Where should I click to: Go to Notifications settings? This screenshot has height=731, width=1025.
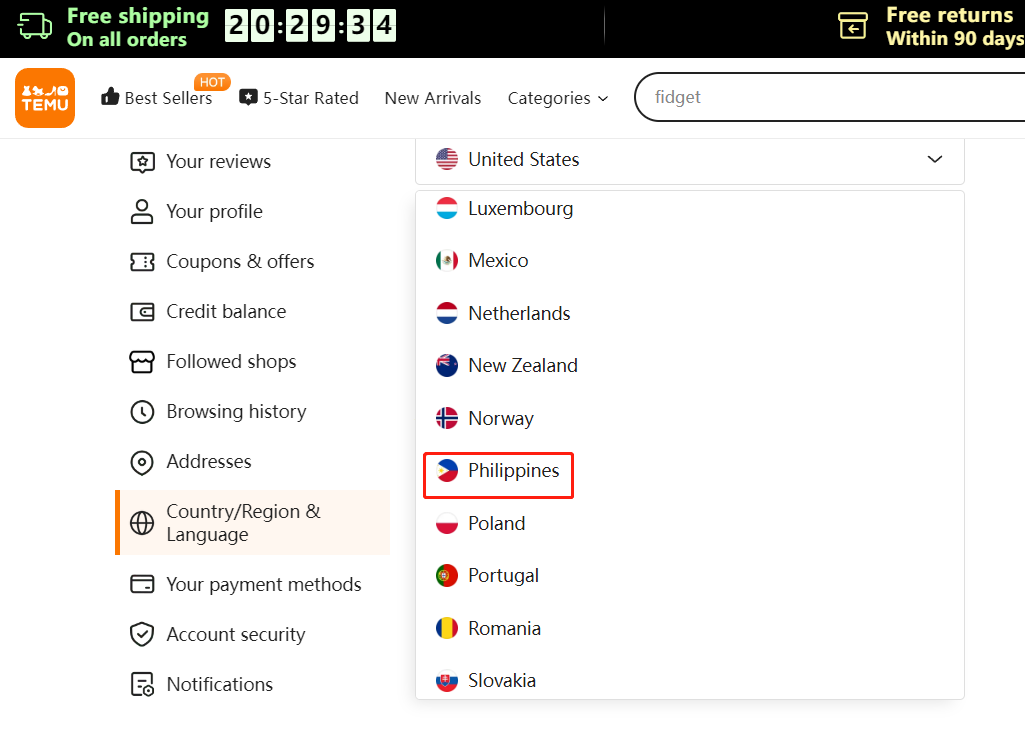[219, 684]
